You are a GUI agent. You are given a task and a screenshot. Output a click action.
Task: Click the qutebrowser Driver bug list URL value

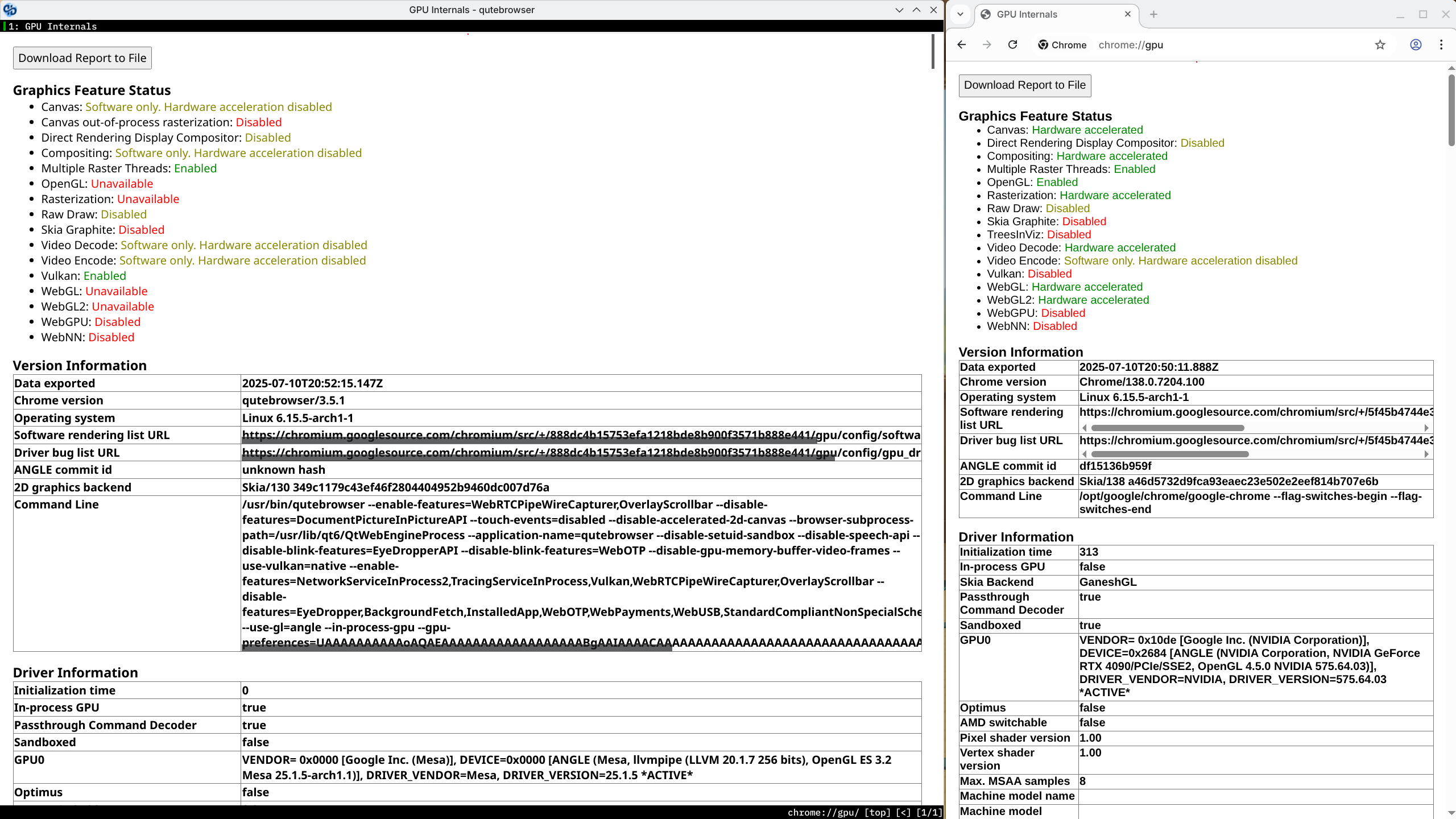pos(581,453)
